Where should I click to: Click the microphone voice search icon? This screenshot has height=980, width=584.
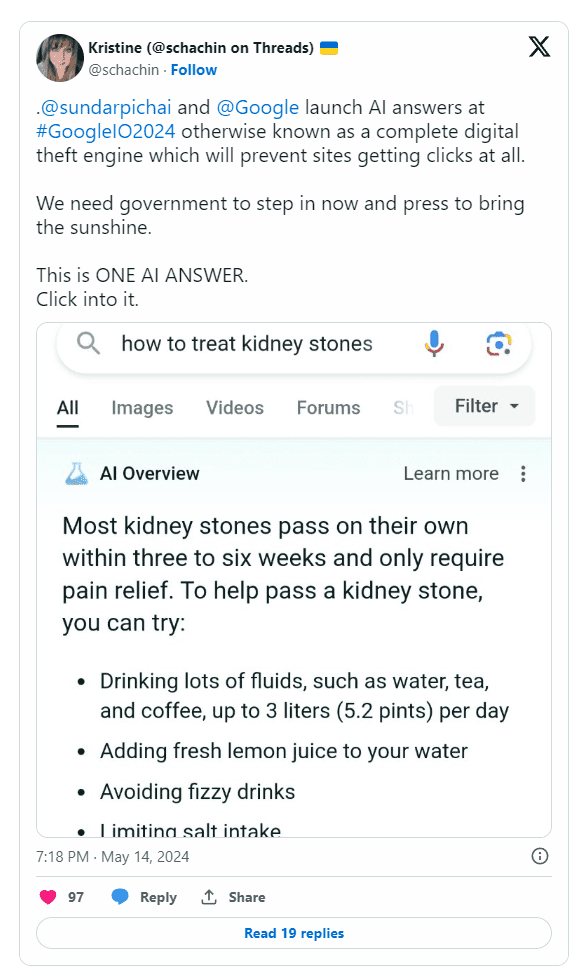[x=434, y=344]
